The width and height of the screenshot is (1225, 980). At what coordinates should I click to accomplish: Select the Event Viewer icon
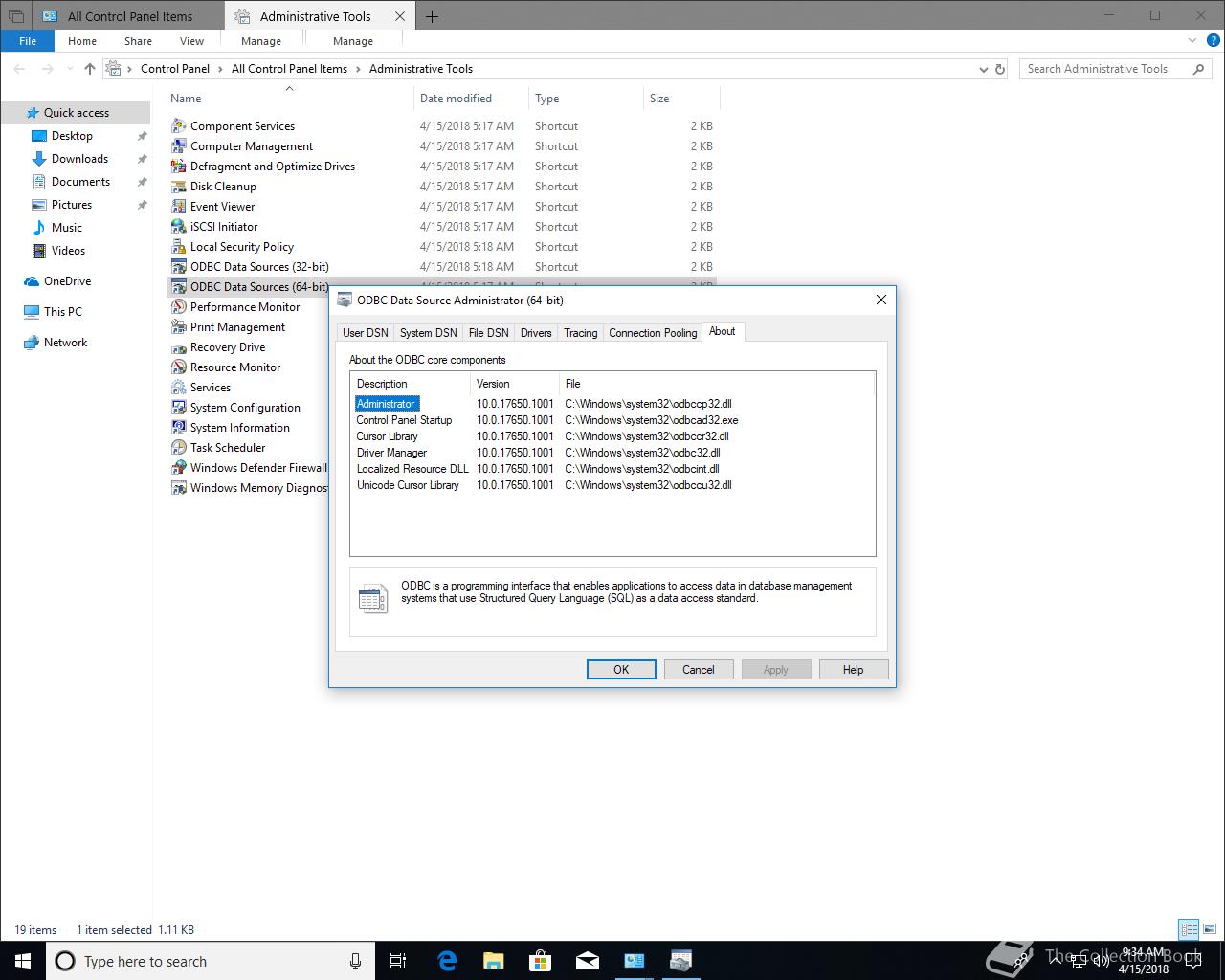click(x=178, y=207)
